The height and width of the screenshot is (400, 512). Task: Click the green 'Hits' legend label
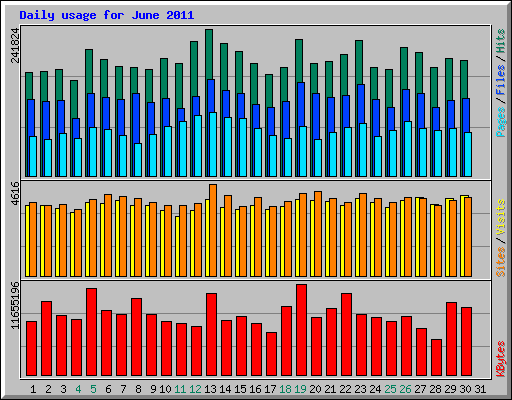501,41
